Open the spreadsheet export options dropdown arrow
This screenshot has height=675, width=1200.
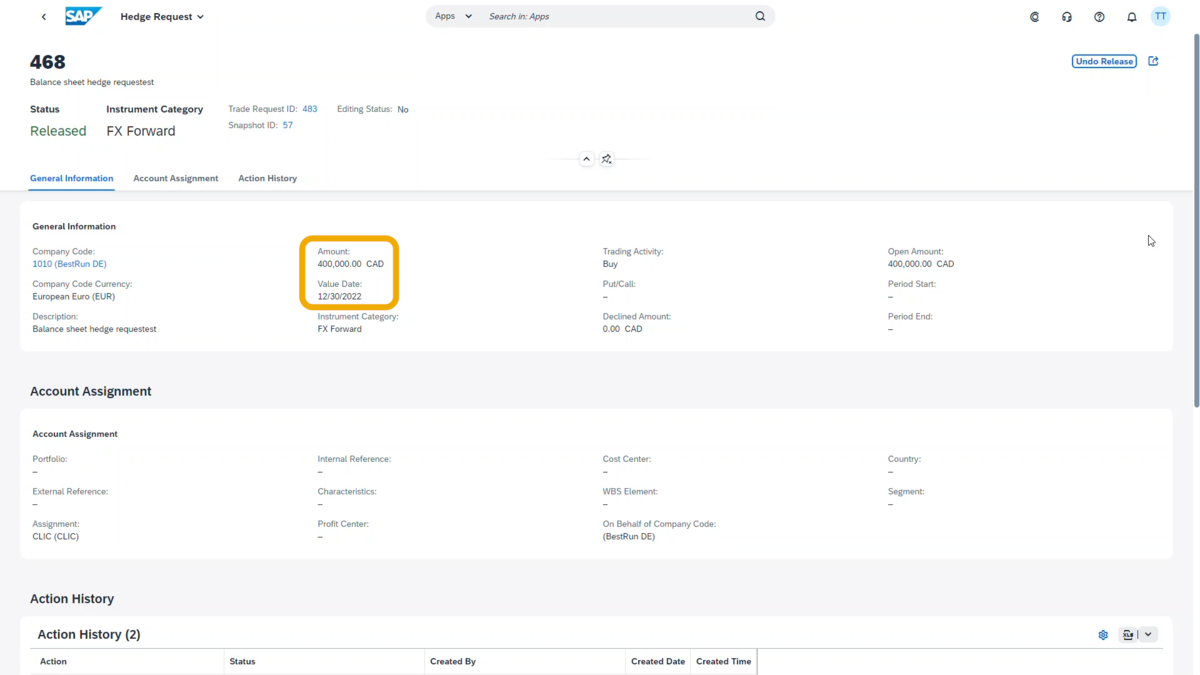[1148, 634]
